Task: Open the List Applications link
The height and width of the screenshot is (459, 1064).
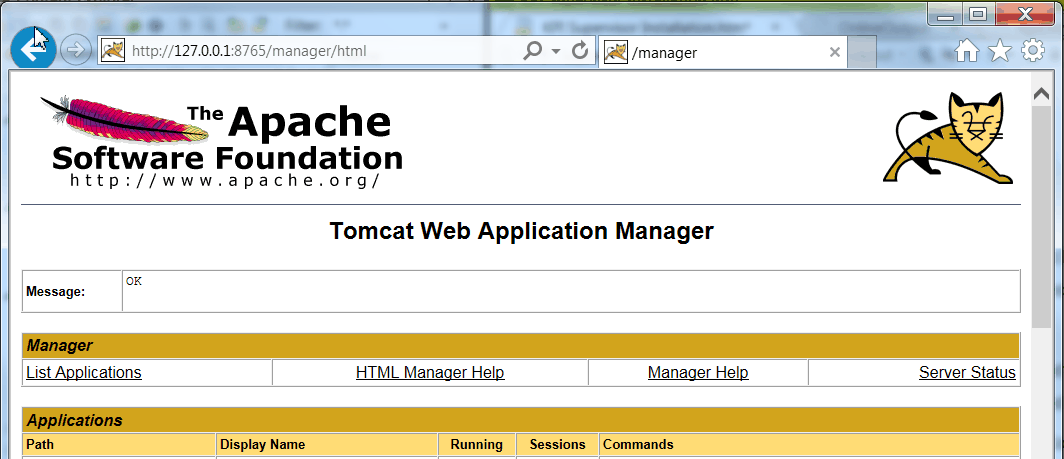Action: pyautogui.click(x=84, y=373)
